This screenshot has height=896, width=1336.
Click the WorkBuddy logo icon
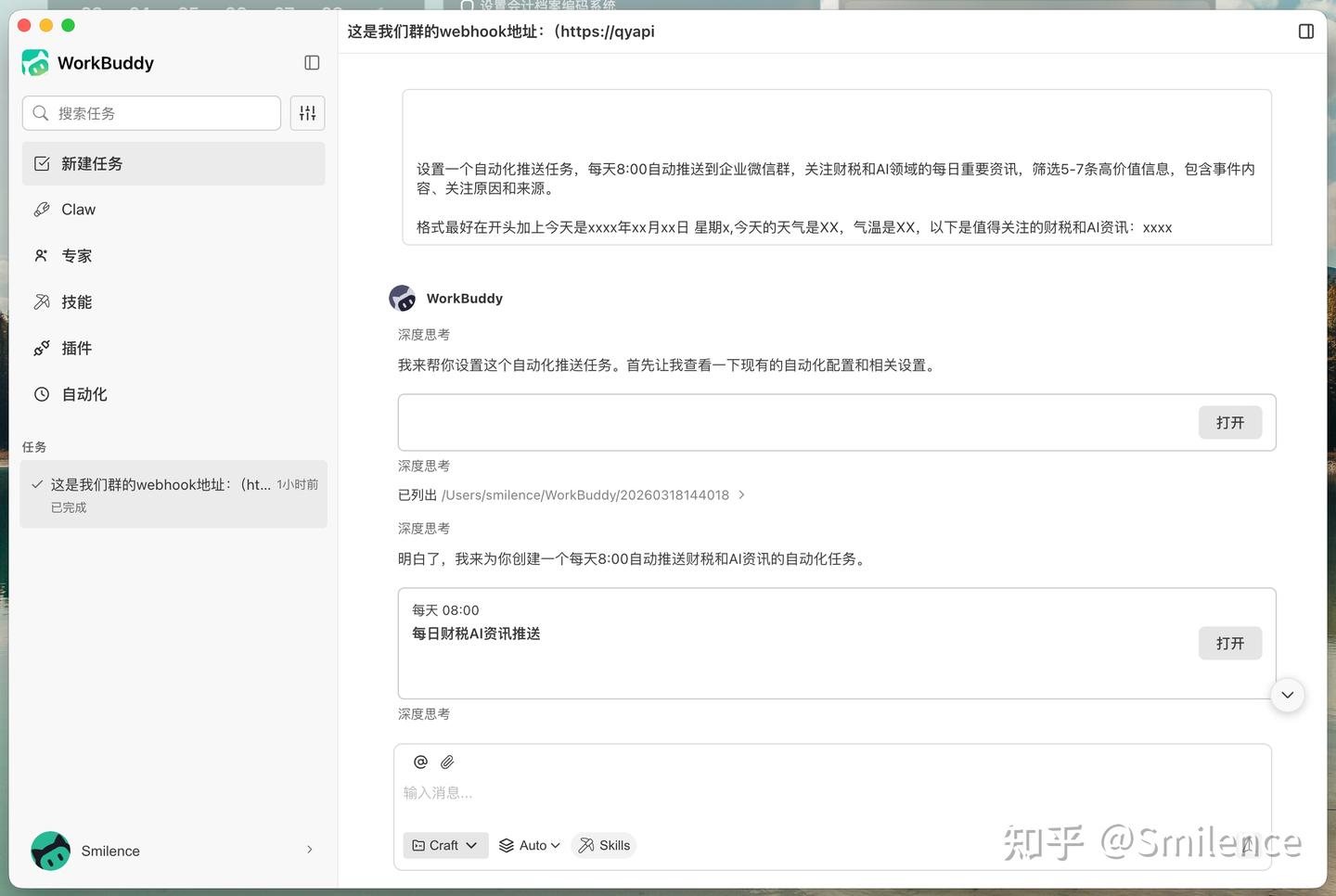(x=35, y=63)
